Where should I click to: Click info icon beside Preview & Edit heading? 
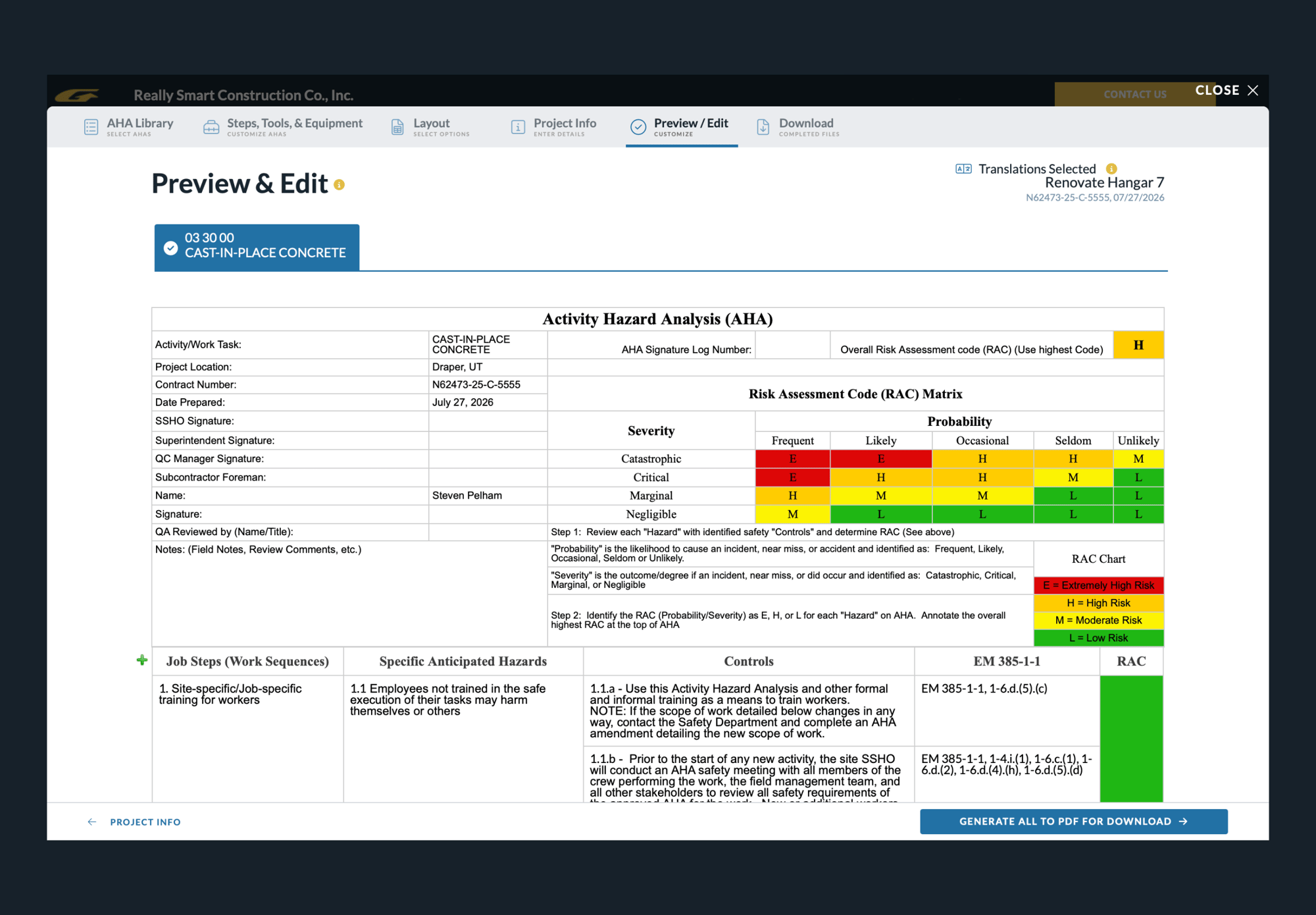[x=340, y=185]
